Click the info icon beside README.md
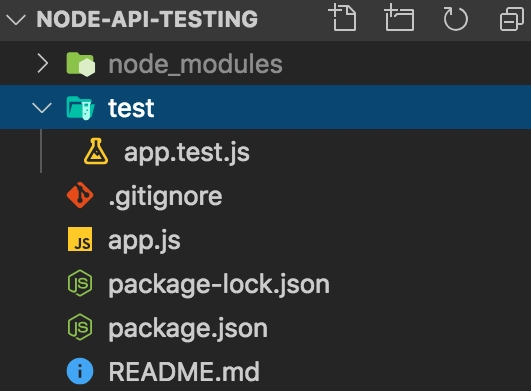531x391 pixels. (80, 371)
